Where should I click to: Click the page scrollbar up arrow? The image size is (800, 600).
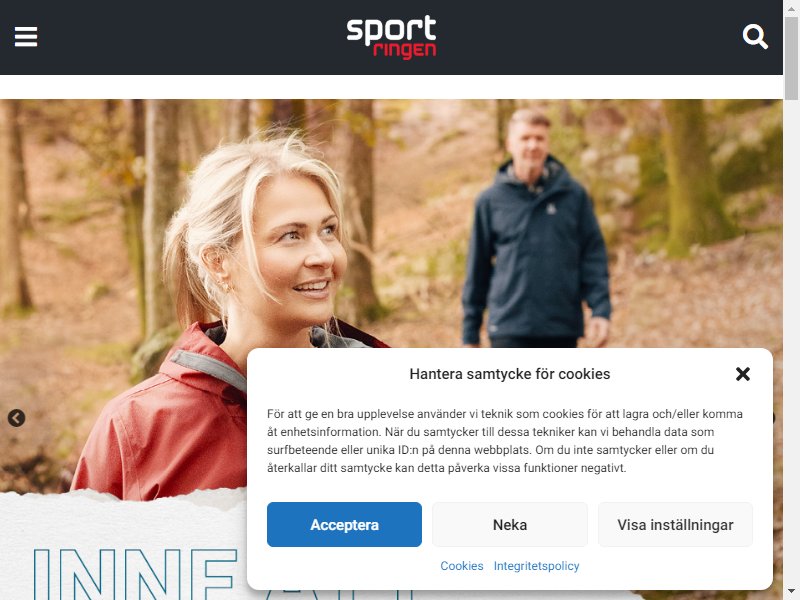tap(791, 8)
